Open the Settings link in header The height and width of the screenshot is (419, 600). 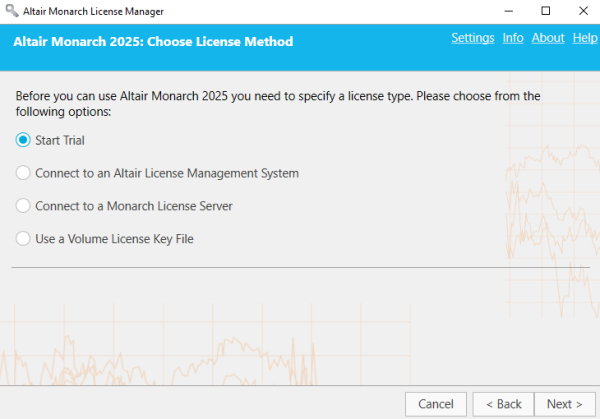[x=473, y=38]
